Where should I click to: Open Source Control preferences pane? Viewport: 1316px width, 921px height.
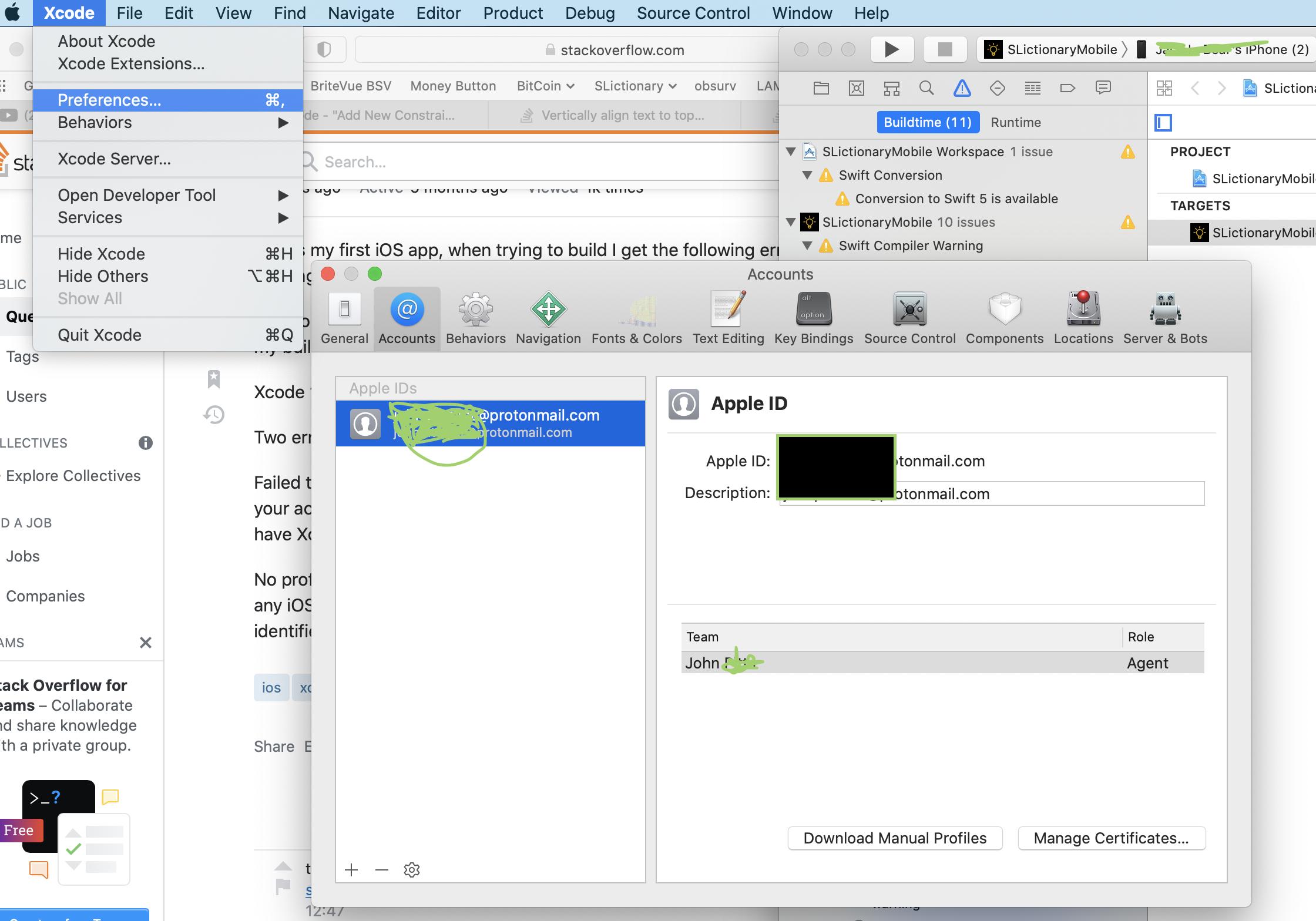(x=909, y=319)
